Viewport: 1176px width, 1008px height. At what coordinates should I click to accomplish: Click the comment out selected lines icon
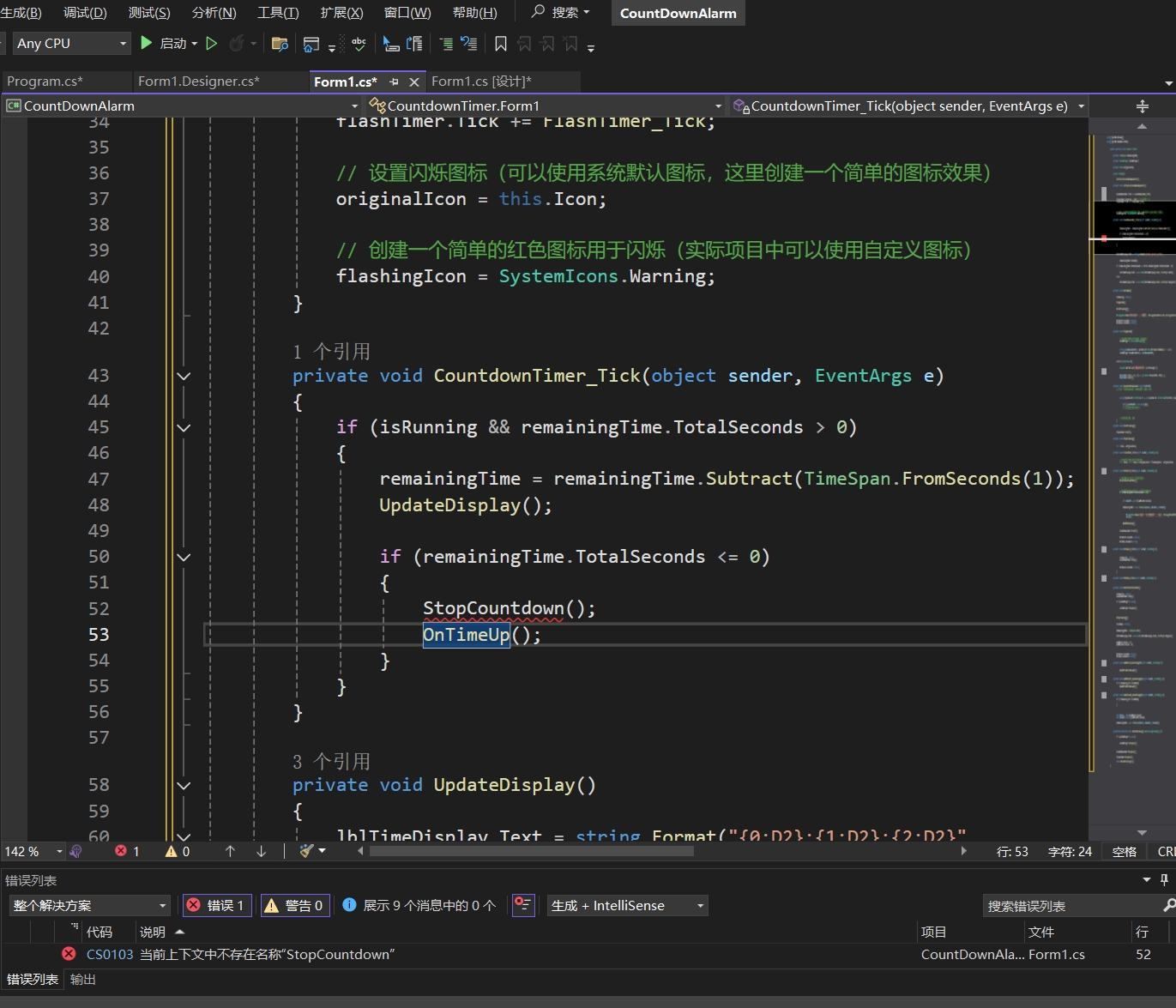tap(446, 44)
